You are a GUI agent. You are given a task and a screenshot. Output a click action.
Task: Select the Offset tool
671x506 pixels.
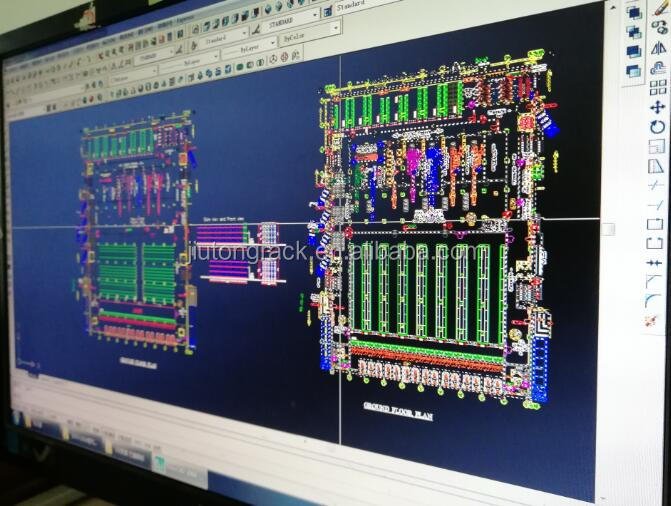pos(658,68)
